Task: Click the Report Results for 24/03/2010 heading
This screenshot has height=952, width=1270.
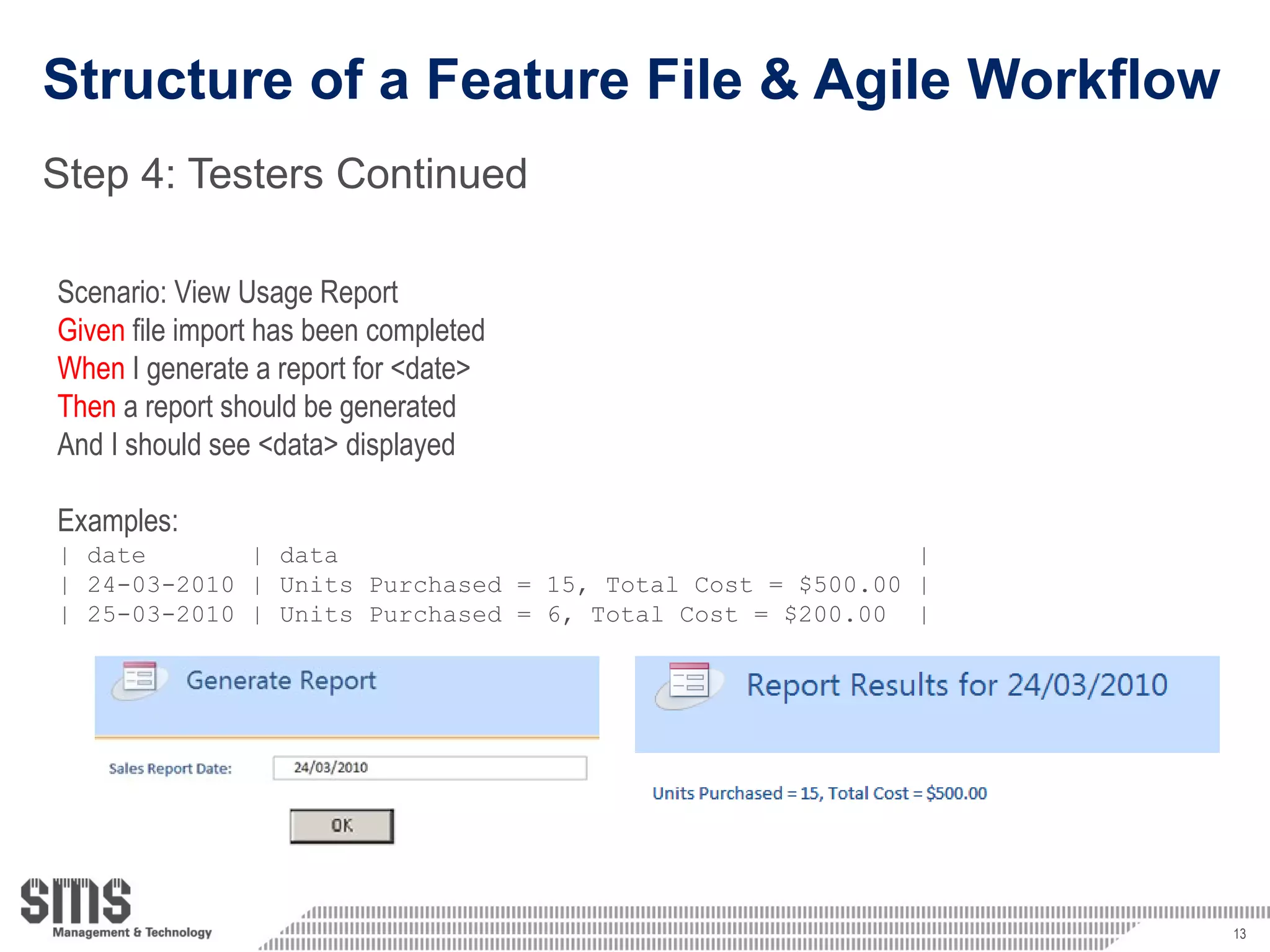Action: click(957, 685)
